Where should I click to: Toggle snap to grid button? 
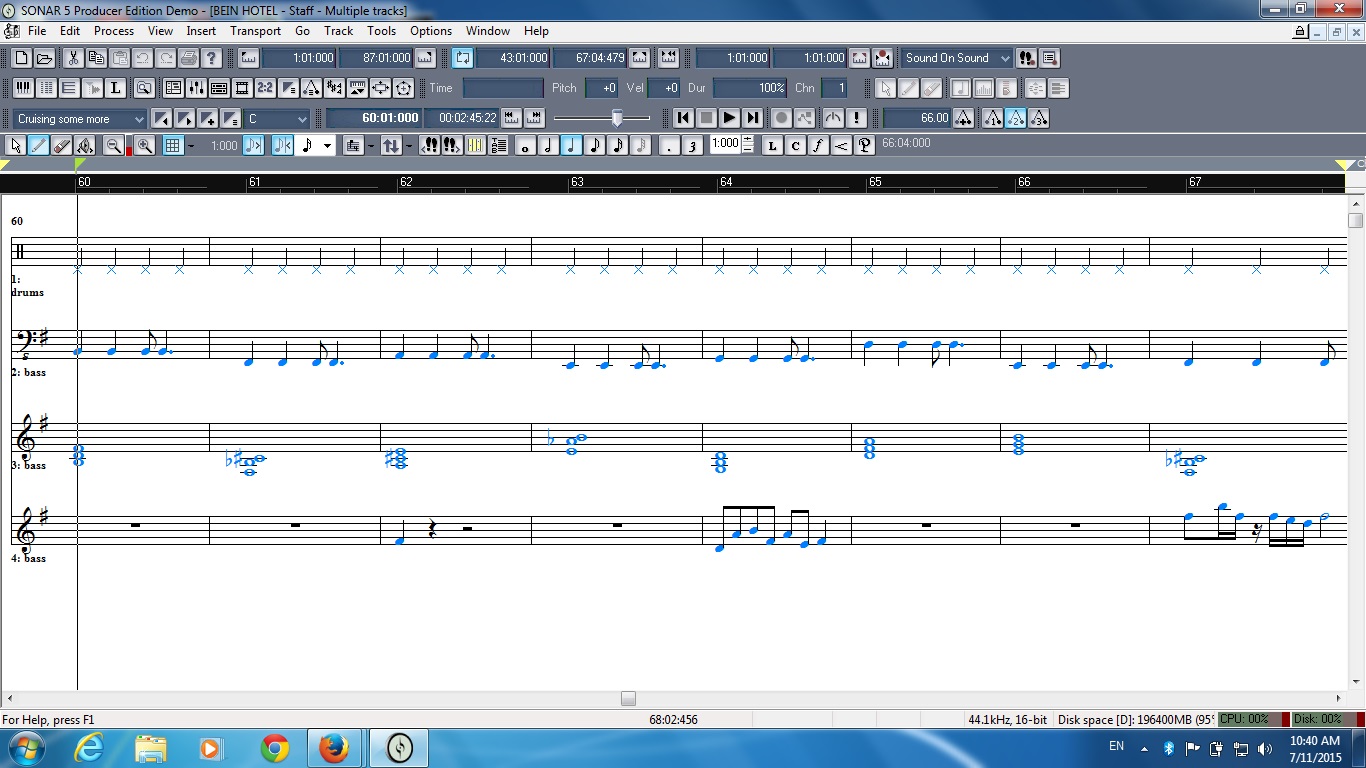click(173, 146)
